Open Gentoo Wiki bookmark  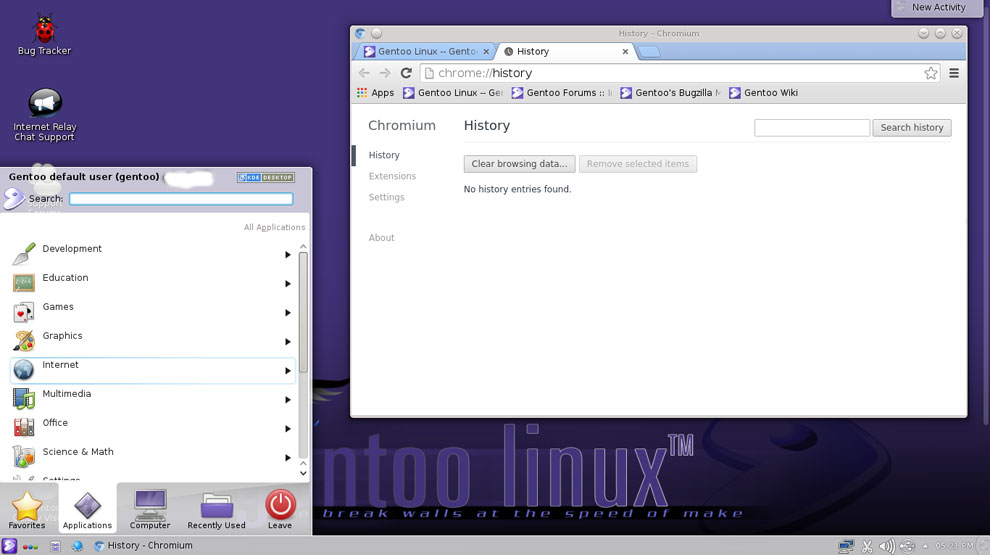763,93
